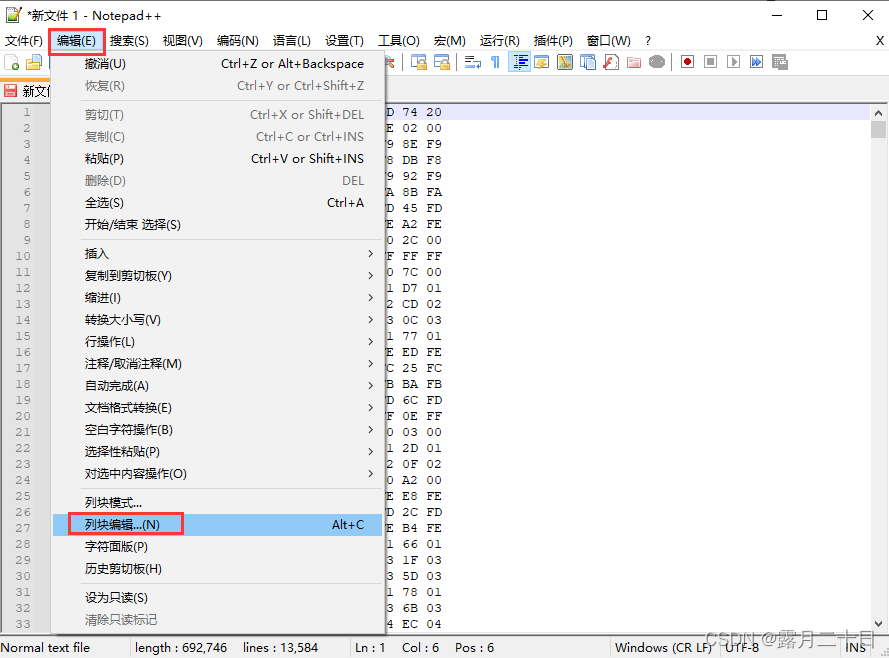Choose 历史剪切板(H) menu entry
The height and width of the screenshot is (658, 889).
pos(218,569)
